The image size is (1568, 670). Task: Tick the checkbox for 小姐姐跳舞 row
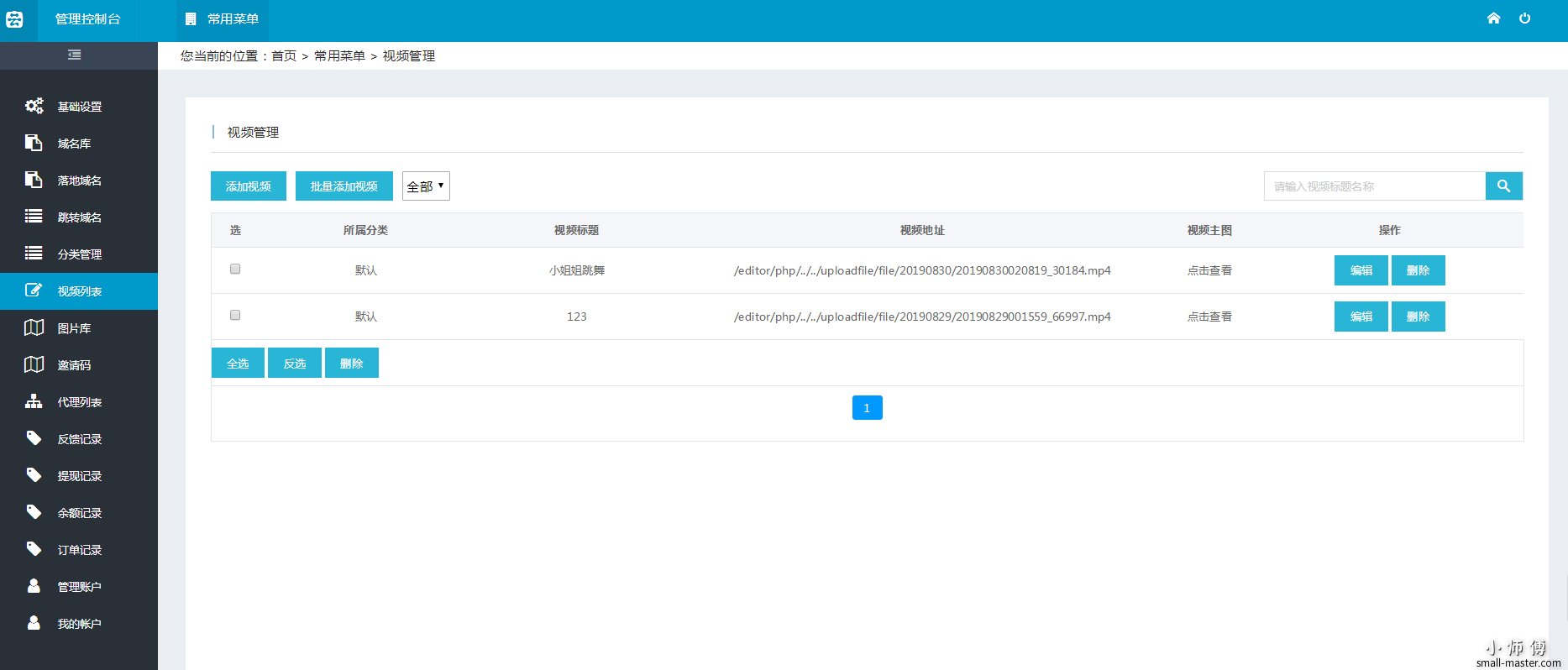pos(235,269)
